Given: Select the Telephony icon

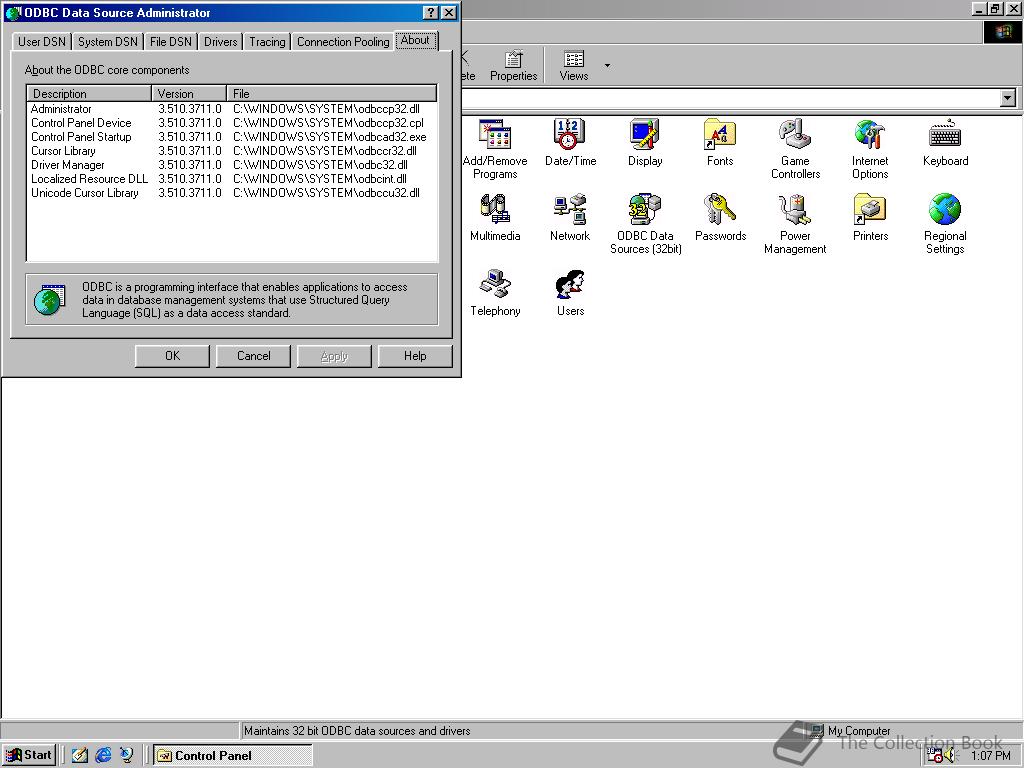Looking at the screenshot, I should click(x=495, y=292).
